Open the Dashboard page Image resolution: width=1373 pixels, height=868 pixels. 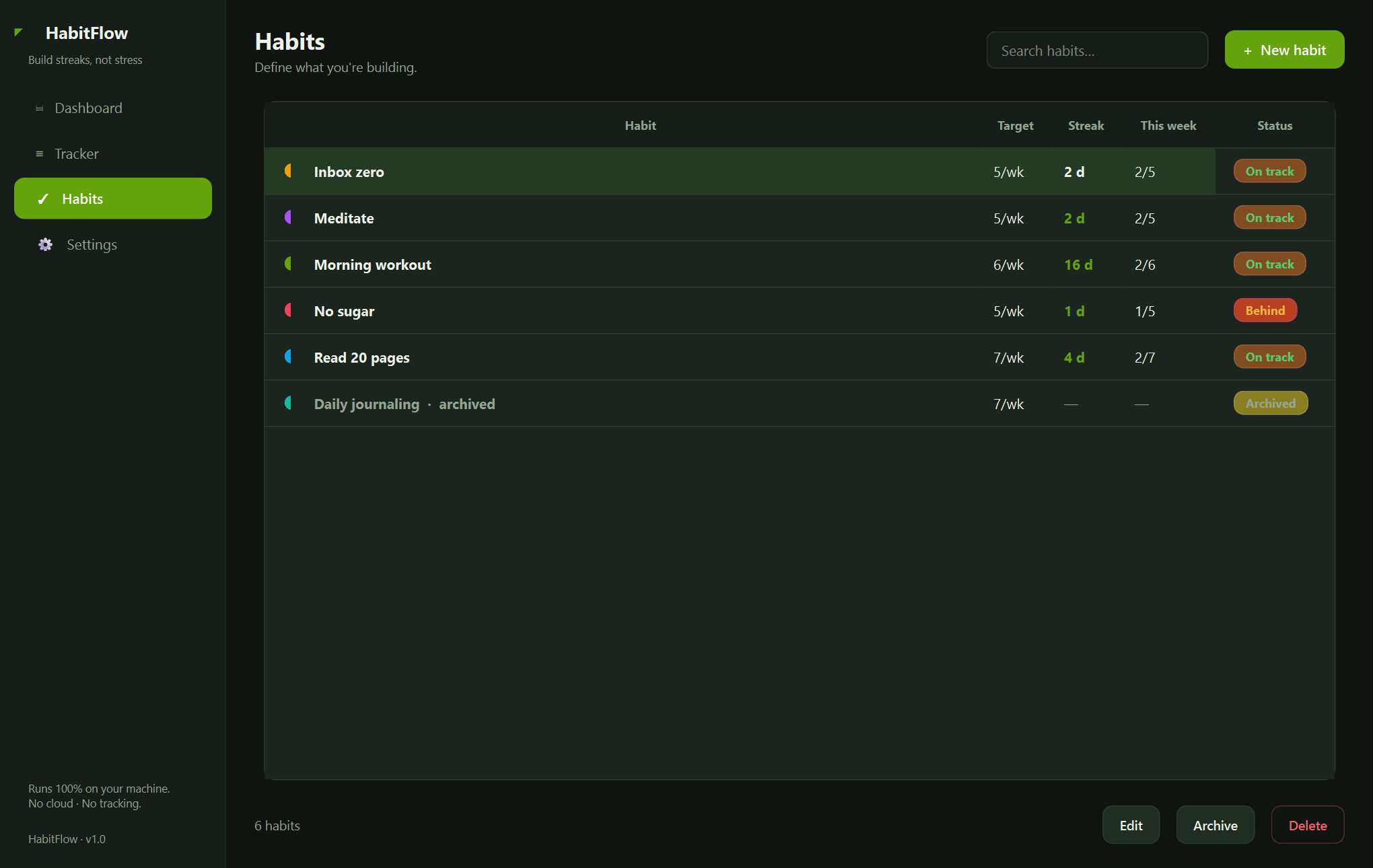(113, 108)
